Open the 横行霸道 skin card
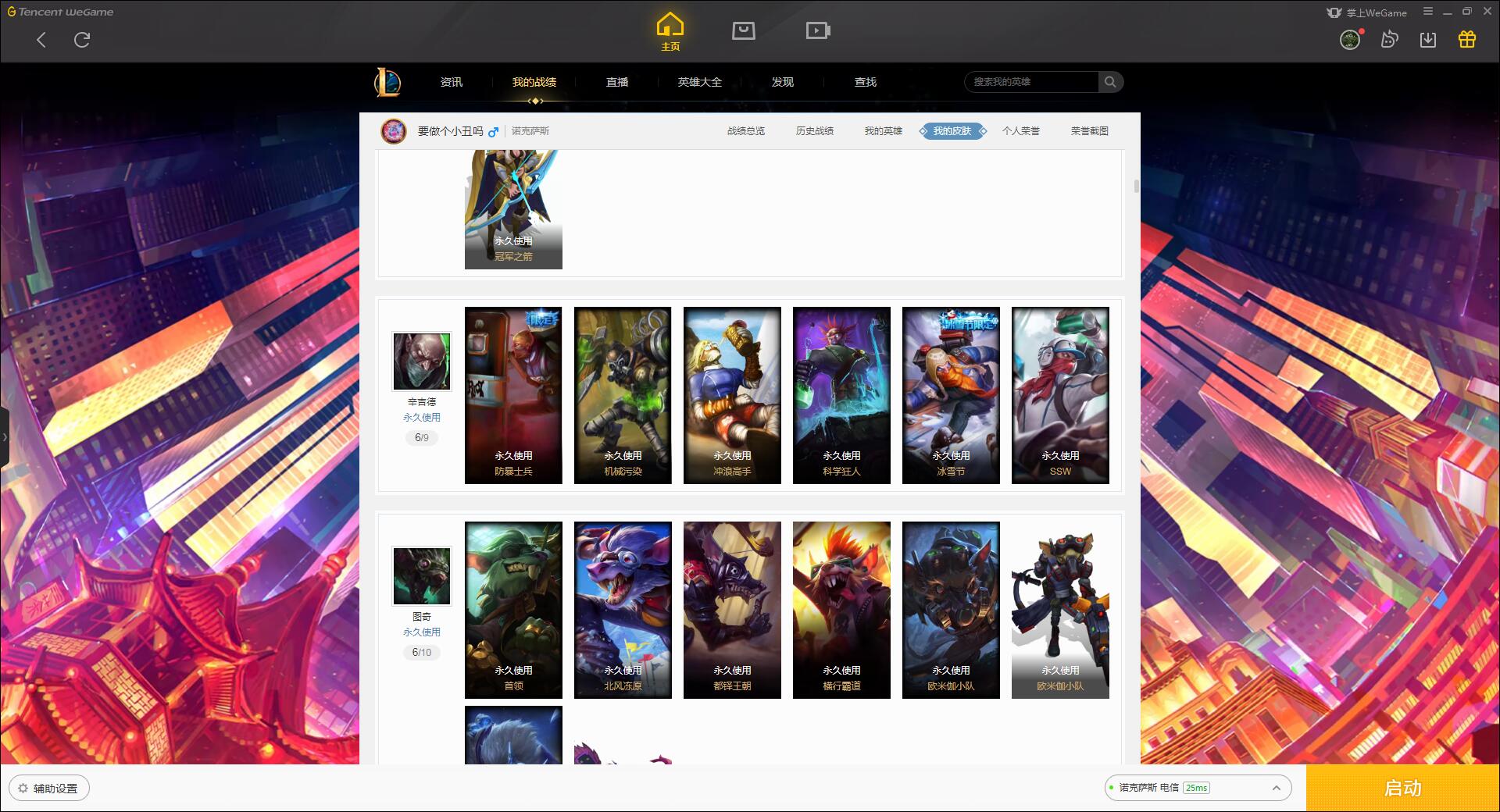Screen dimensions: 1500x812 (x=841, y=610)
